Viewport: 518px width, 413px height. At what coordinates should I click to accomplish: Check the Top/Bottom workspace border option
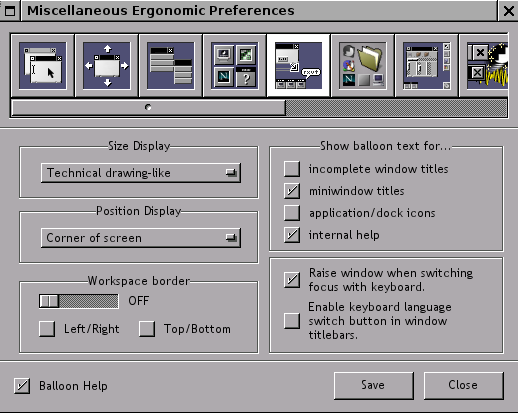click(147, 329)
